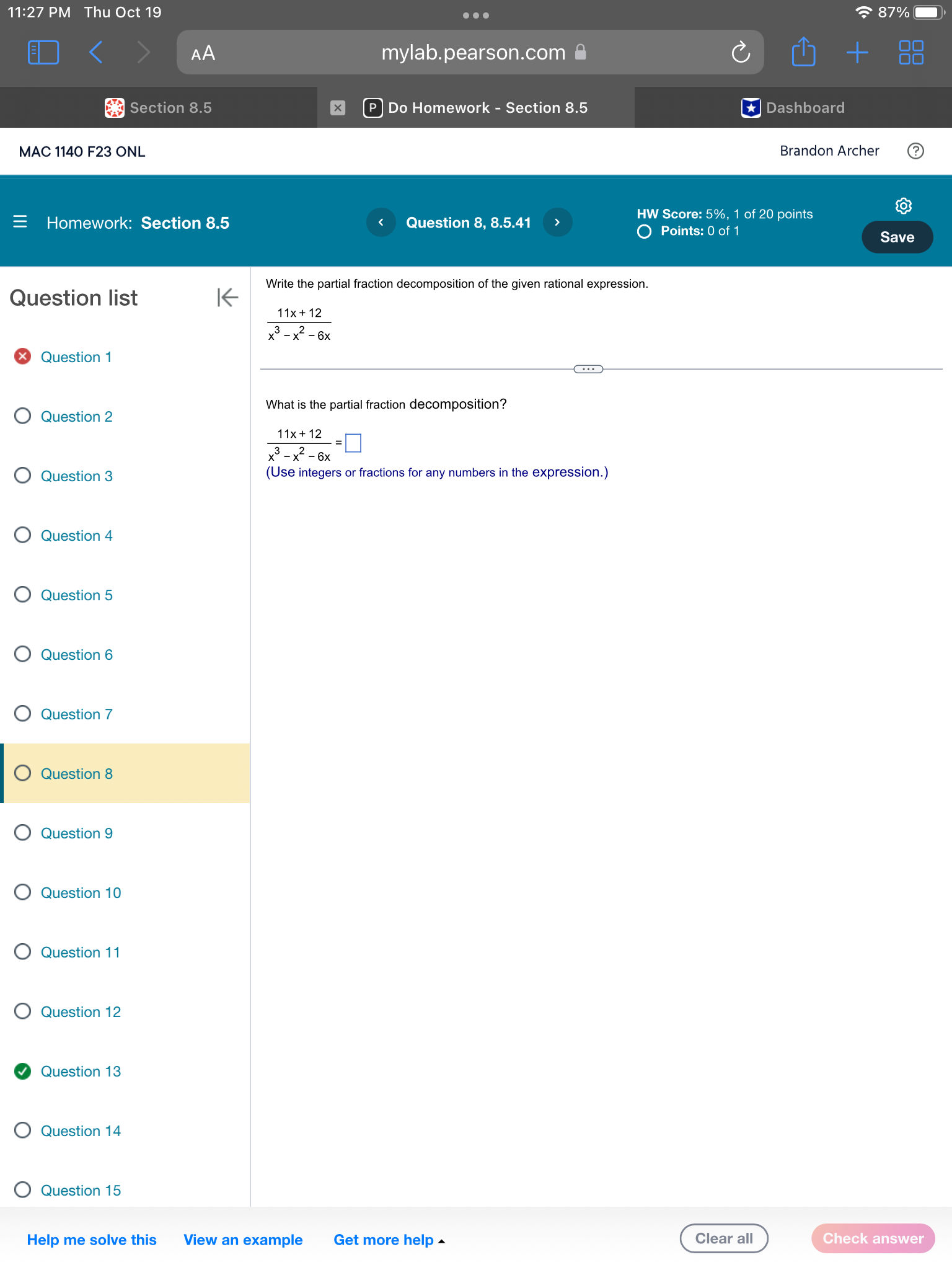Open the AA reader text options
Viewport: 952px width, 1270px height.
[x=203, y=53]
